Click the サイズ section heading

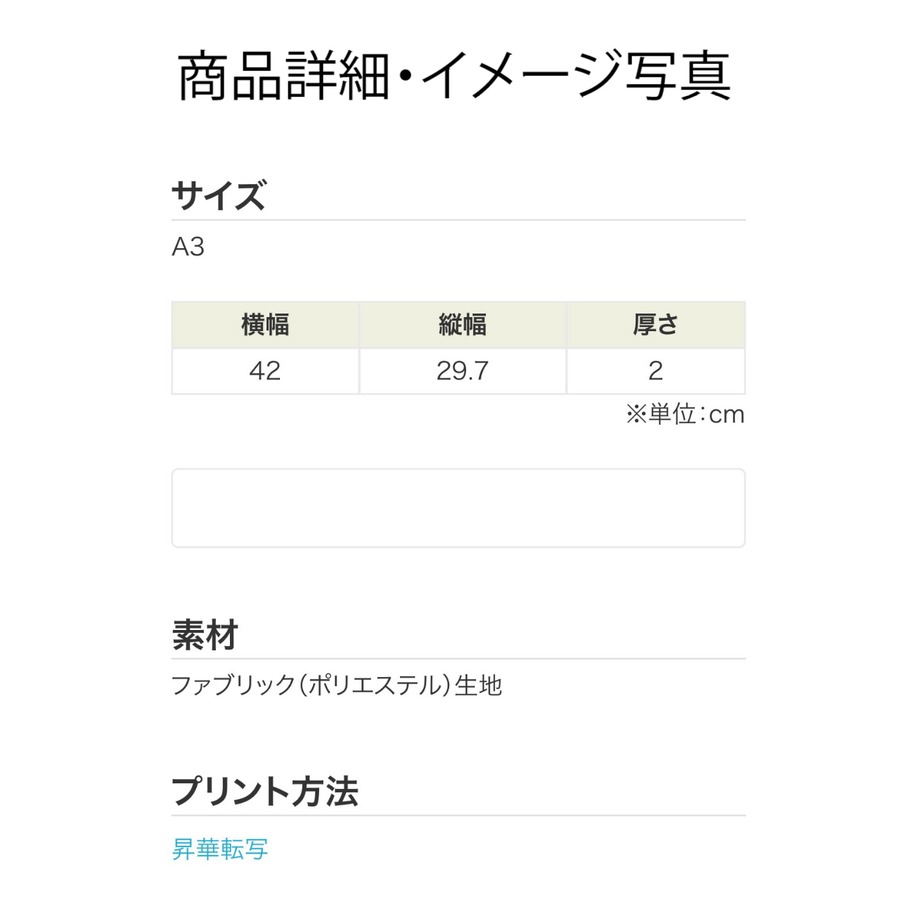click(218, 196)
